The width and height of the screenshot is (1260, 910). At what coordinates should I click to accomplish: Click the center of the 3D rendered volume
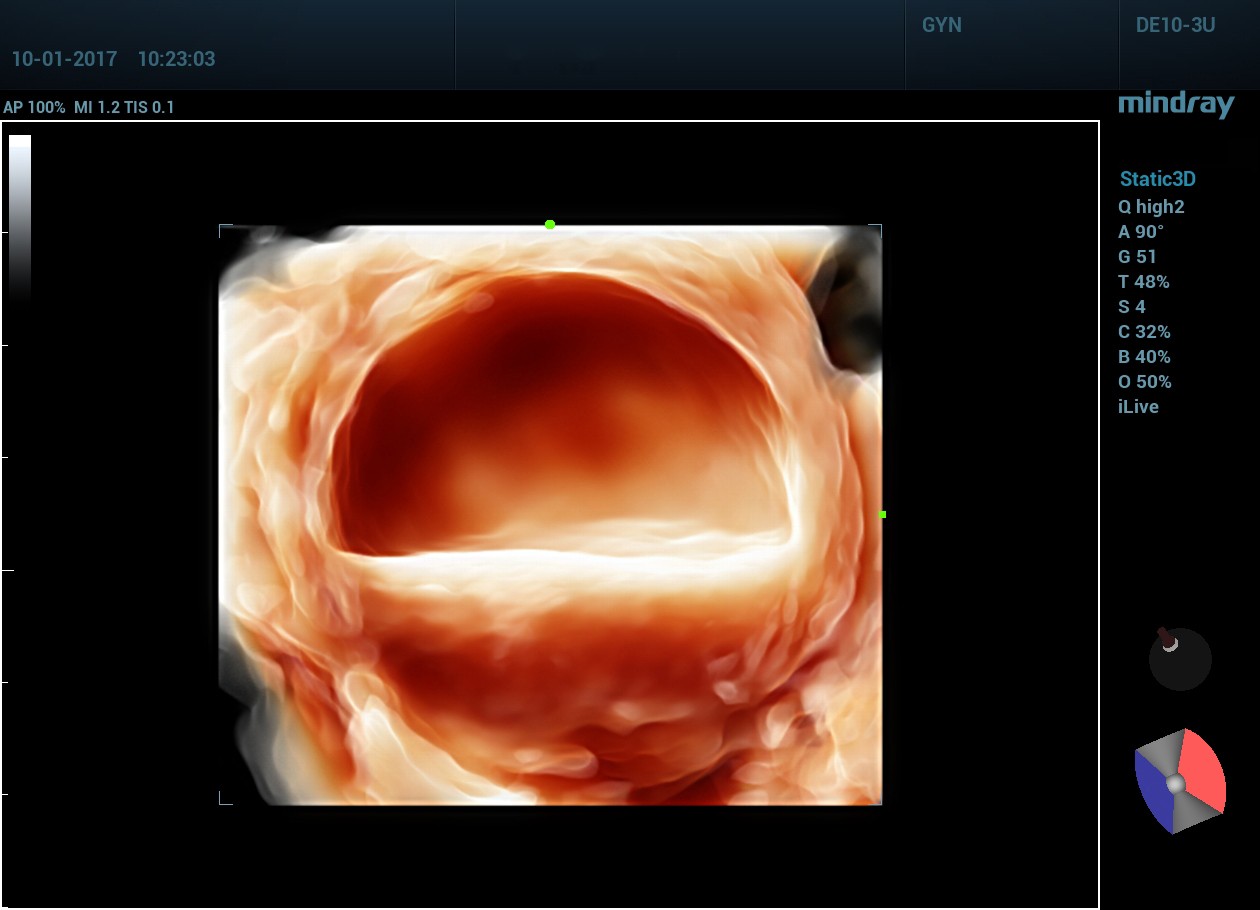click(x=550, y=515)
